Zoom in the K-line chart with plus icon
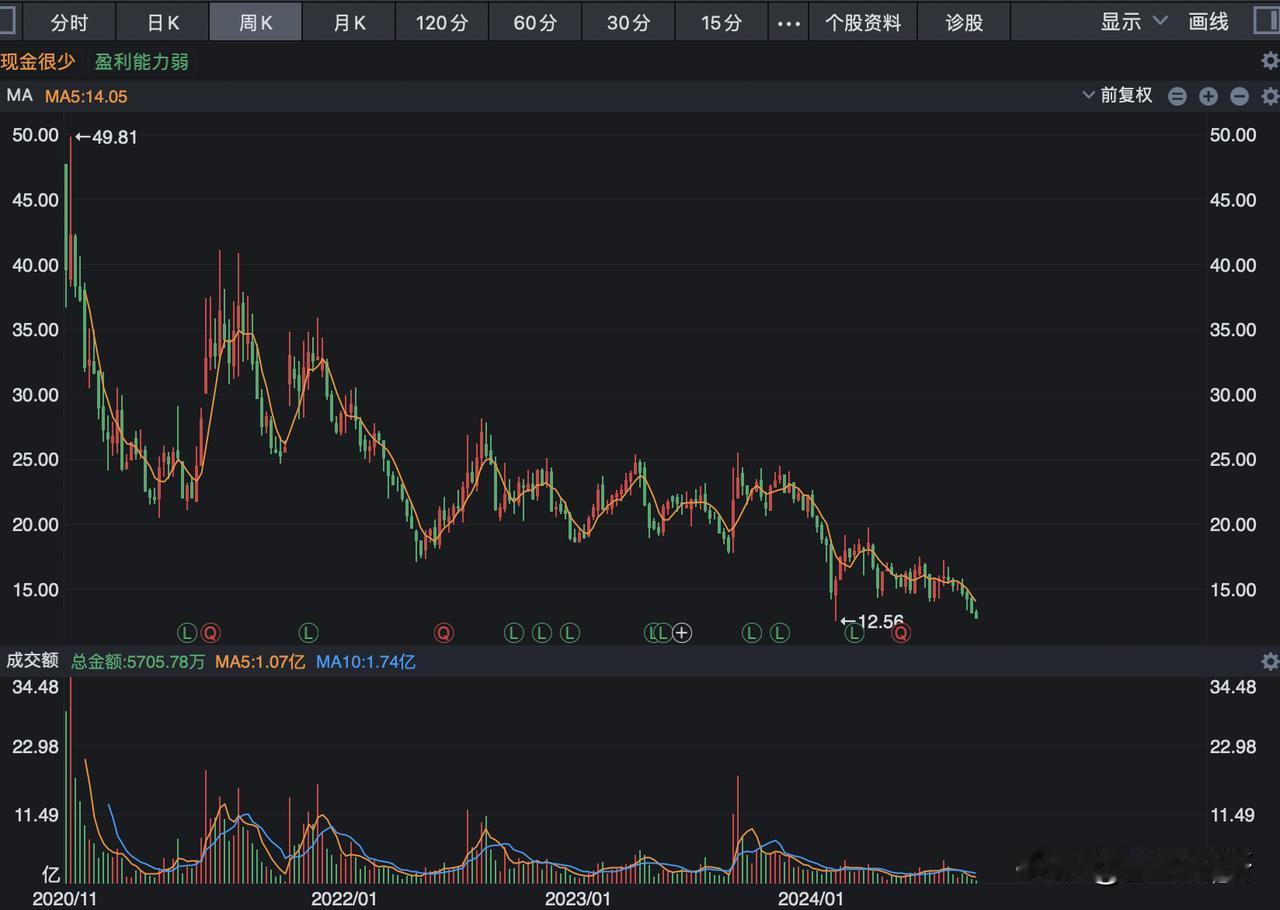1280x910 pixels. pos(1208,97)
